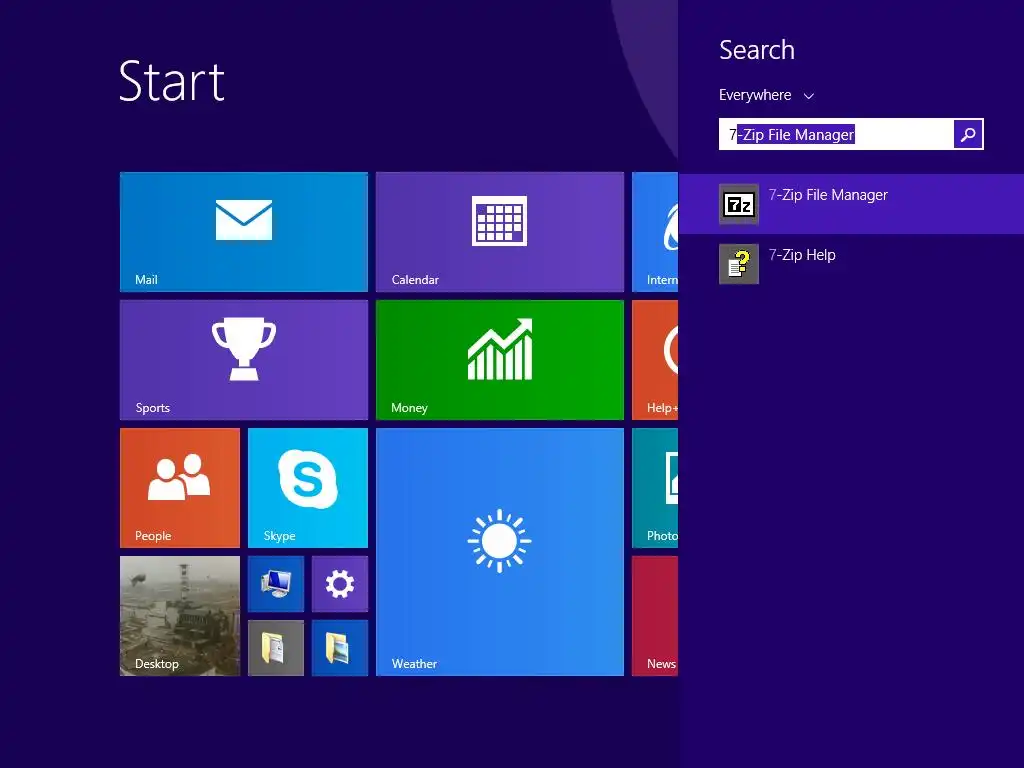This screenshot has height=768, width=1024.
Task: Click the 7z icon of 7-Zip File Manager
Action: pos(739,204)
